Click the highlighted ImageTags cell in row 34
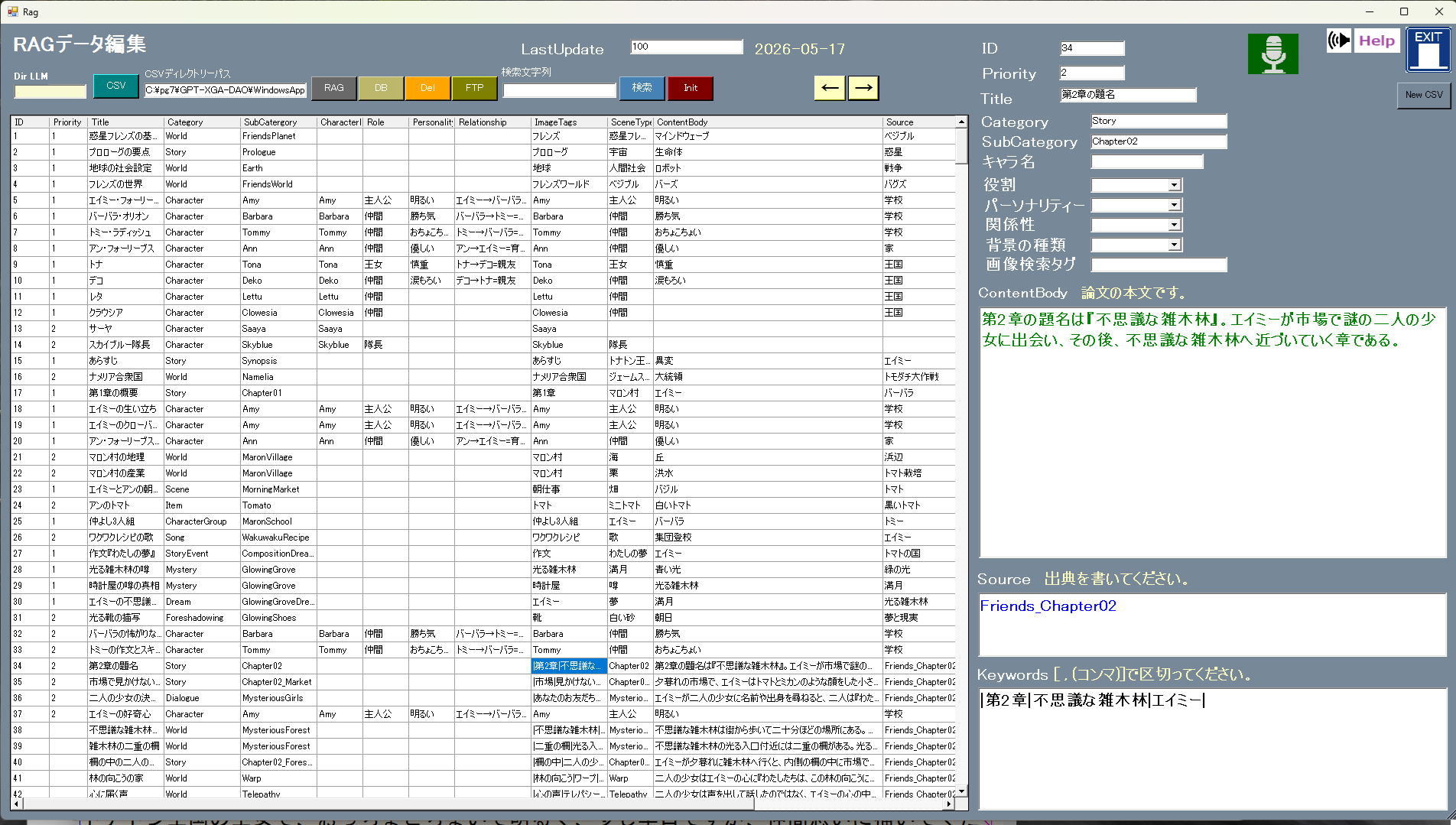Image resolution: width=1456 pixels, height=825 pixels. (x=569, y=666)
